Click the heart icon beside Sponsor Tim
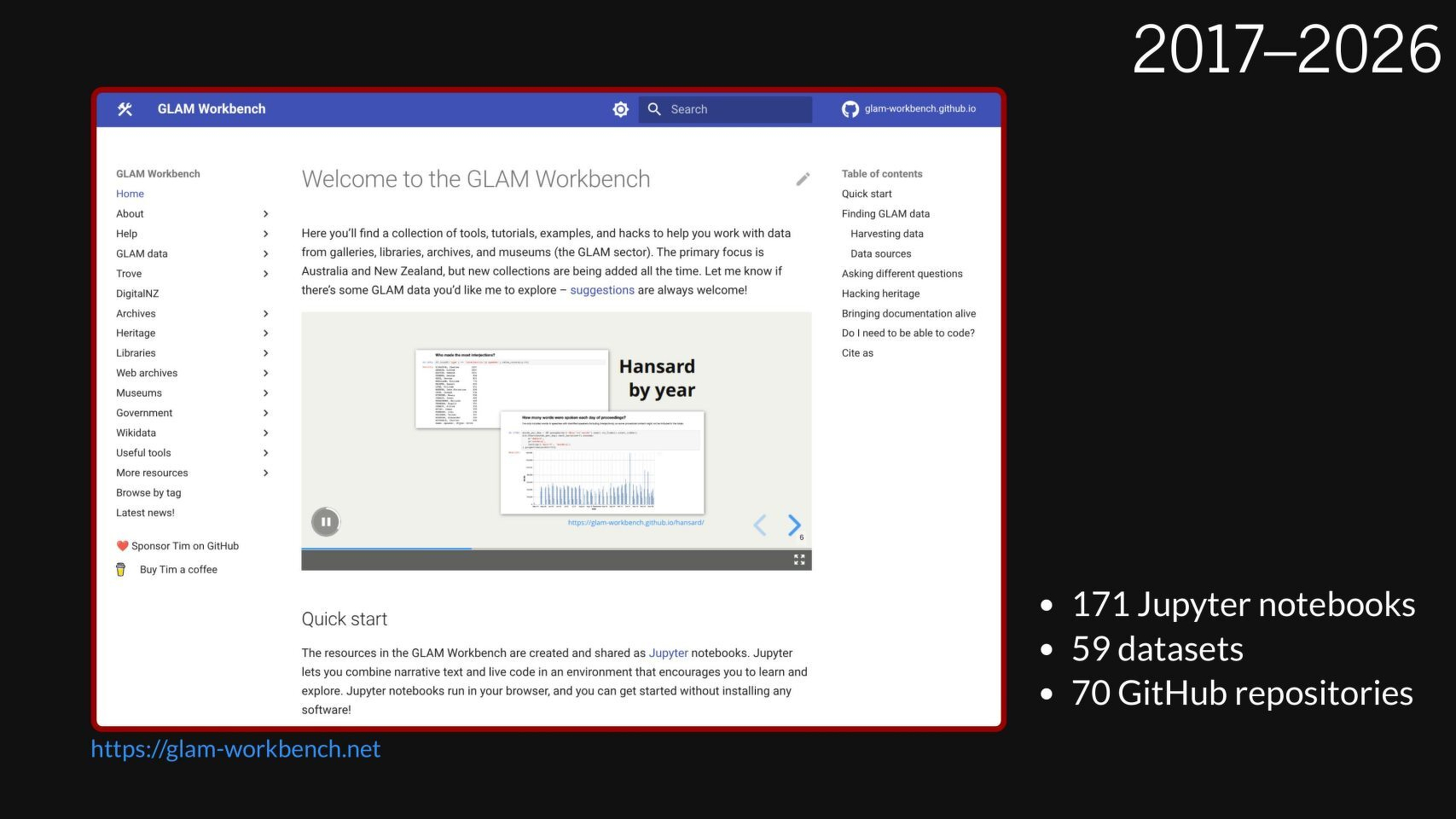Viewport: 1456px width, 819px height. [122, 546]
